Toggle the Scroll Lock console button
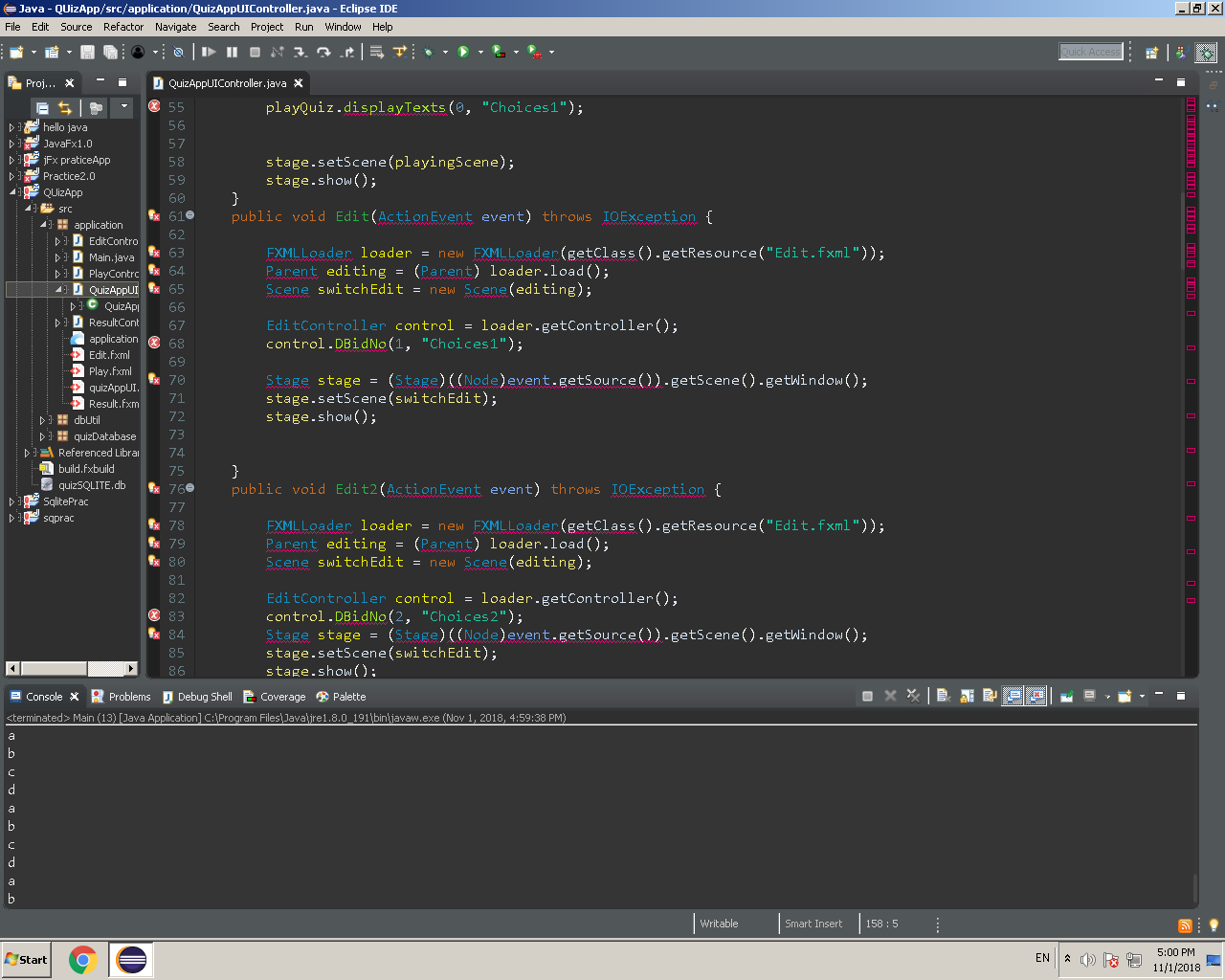The image size is (1225, 980). [x=967, y=697]
